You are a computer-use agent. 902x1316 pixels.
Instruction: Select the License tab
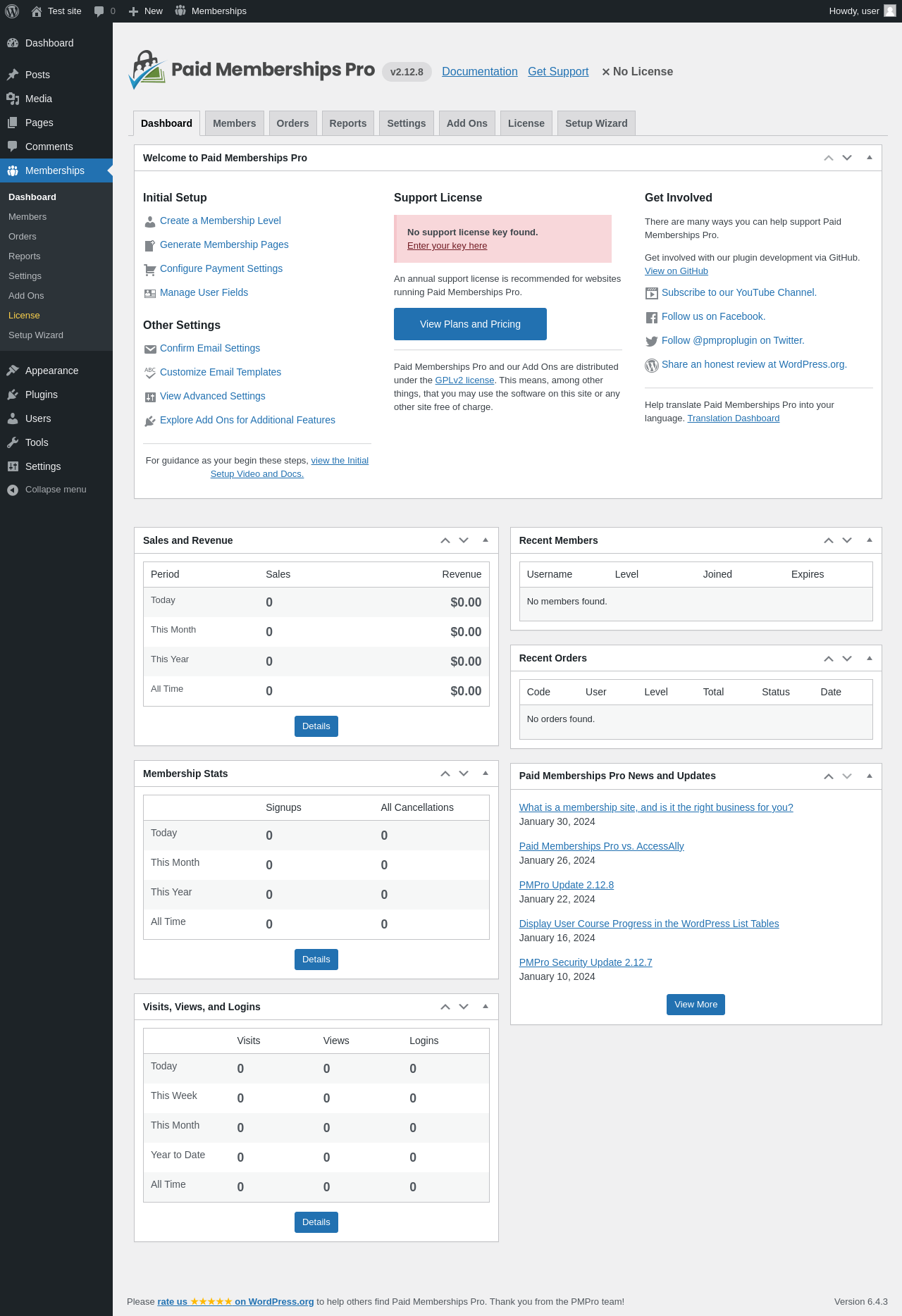tap(526, 123)
